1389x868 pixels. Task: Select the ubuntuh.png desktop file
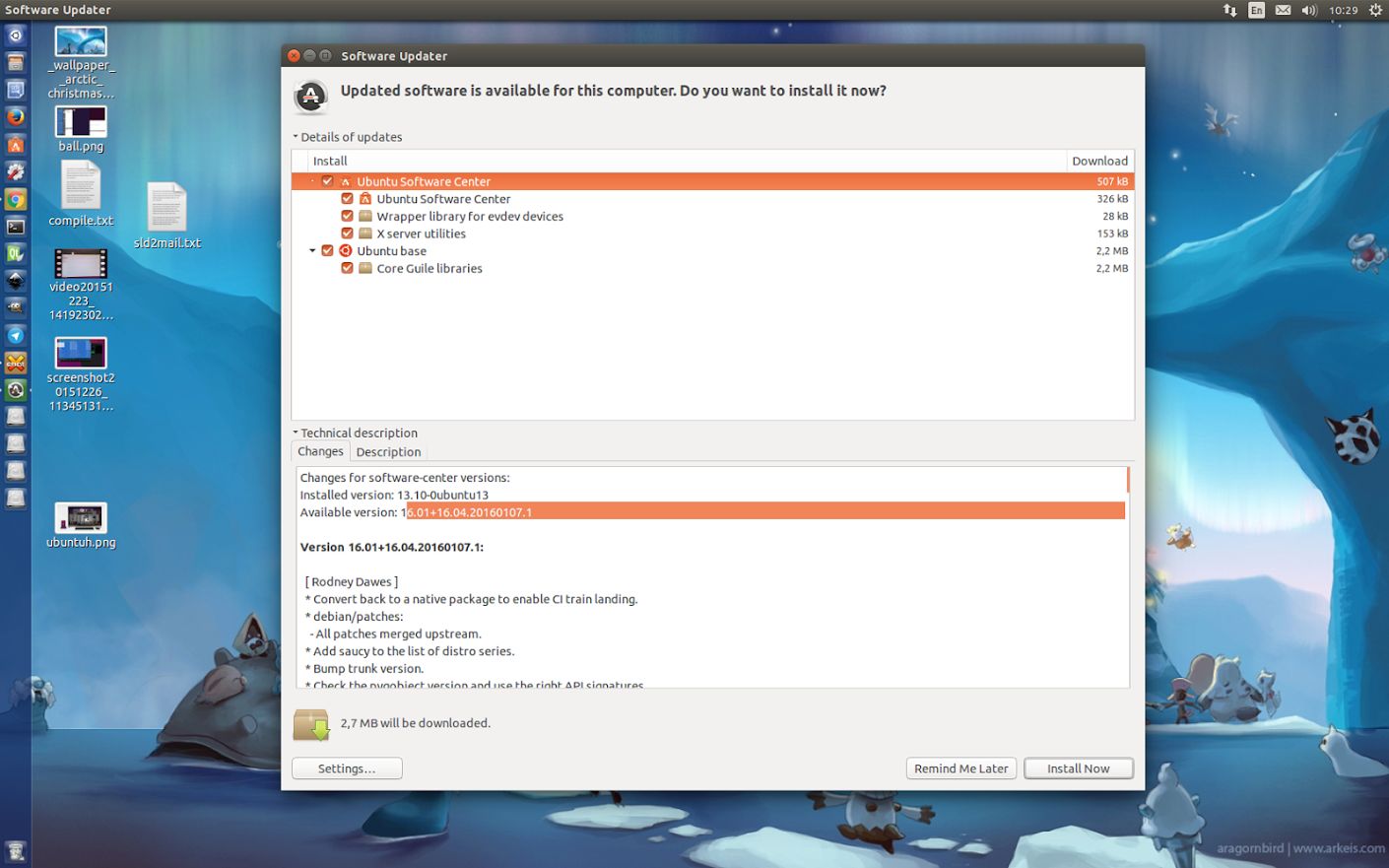(81, 525)
